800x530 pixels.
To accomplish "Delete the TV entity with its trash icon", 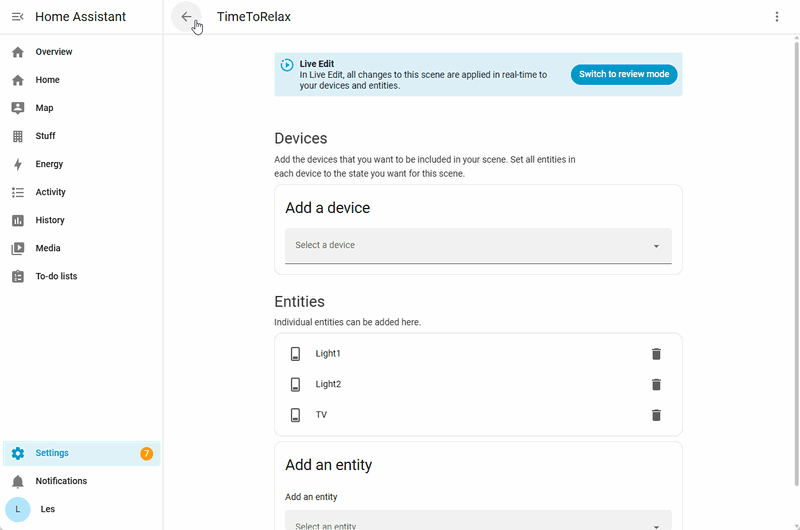I will click(x=656, y=415).
